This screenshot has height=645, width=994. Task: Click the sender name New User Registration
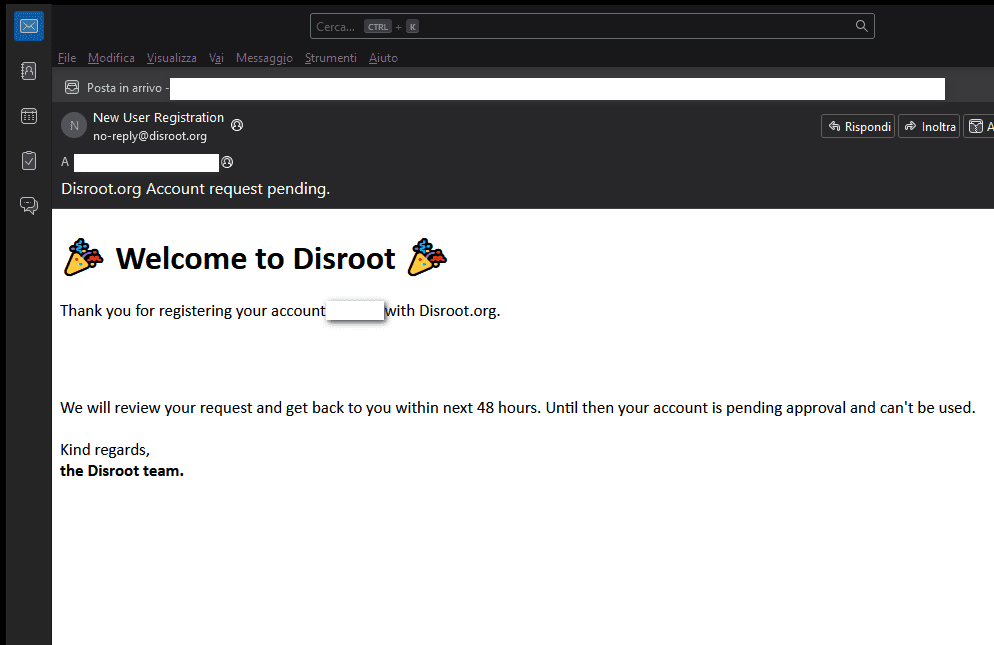pos(158,118)
